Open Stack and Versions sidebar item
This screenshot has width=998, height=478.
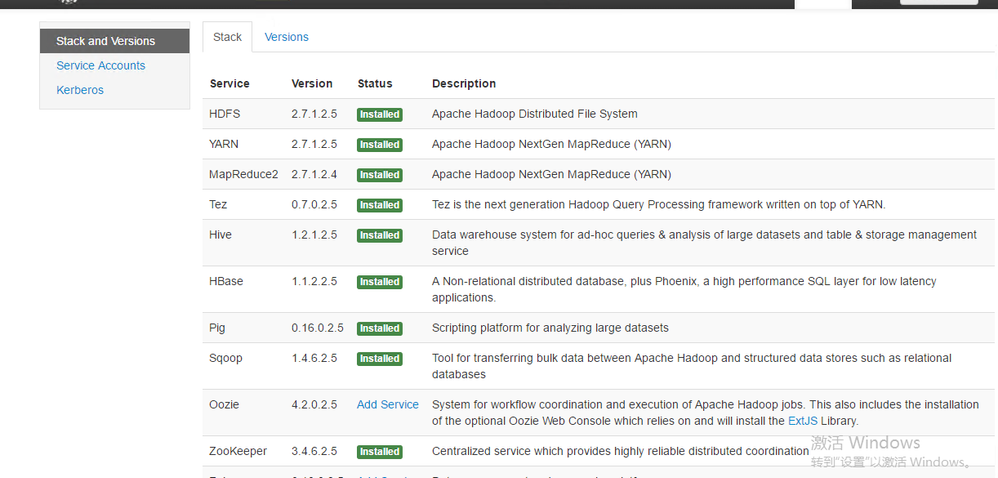click(x=106, y=41)
